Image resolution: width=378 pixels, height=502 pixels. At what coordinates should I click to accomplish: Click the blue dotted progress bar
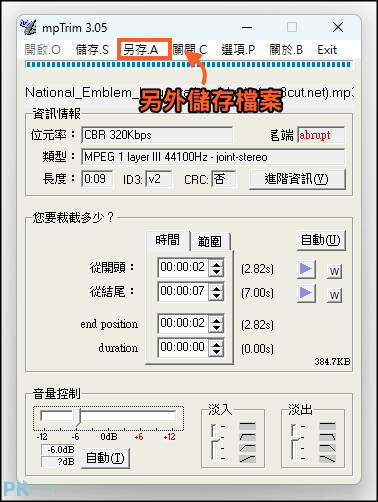189,64
